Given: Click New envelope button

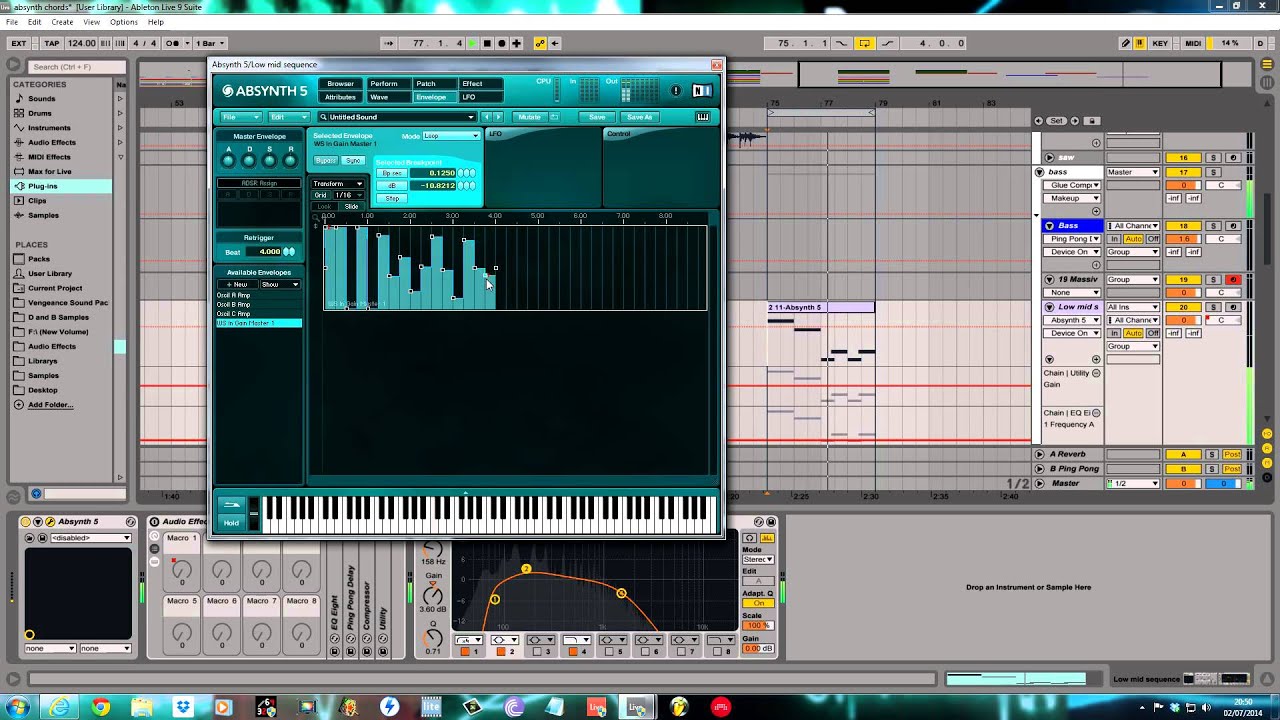Looking at the screenshot, I should 237,285.
